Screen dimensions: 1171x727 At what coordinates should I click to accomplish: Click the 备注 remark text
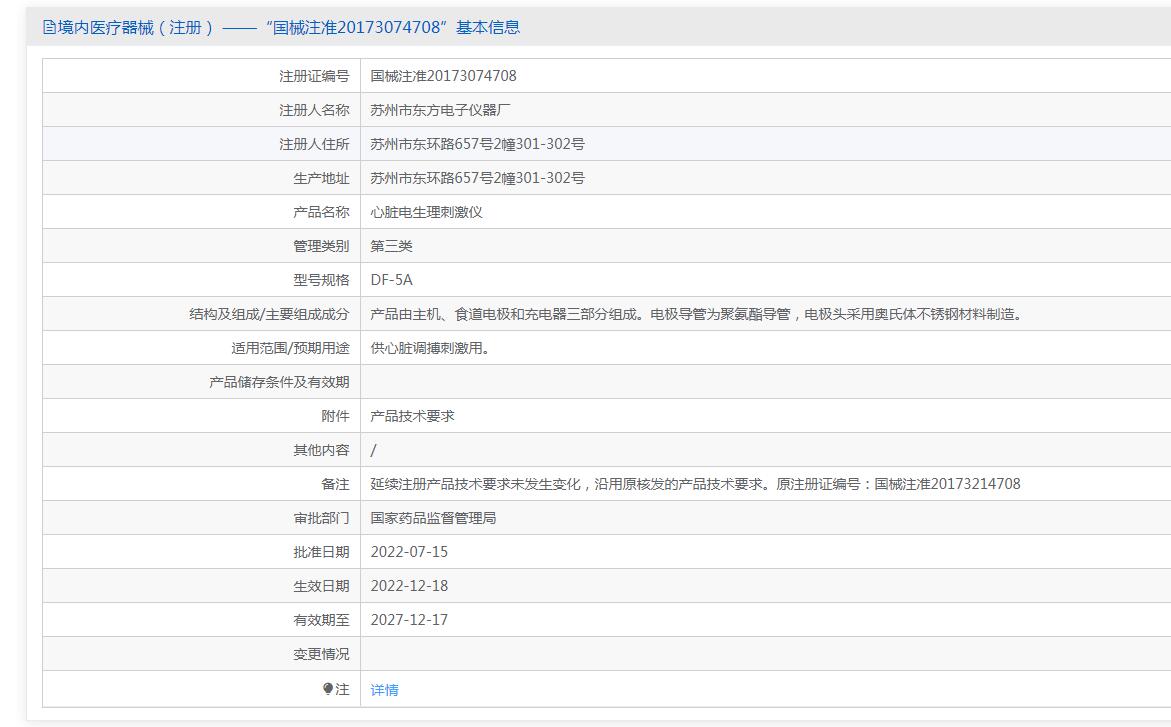[695, 484]
